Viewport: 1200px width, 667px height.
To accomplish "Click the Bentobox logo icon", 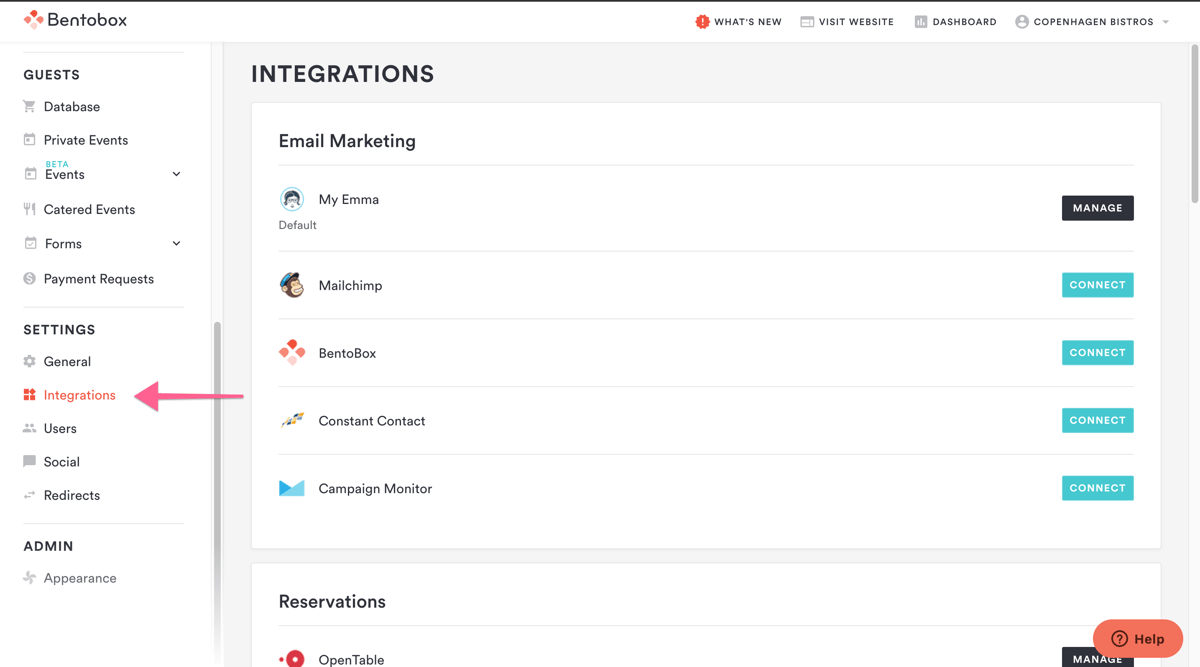I will coord(33,20).
